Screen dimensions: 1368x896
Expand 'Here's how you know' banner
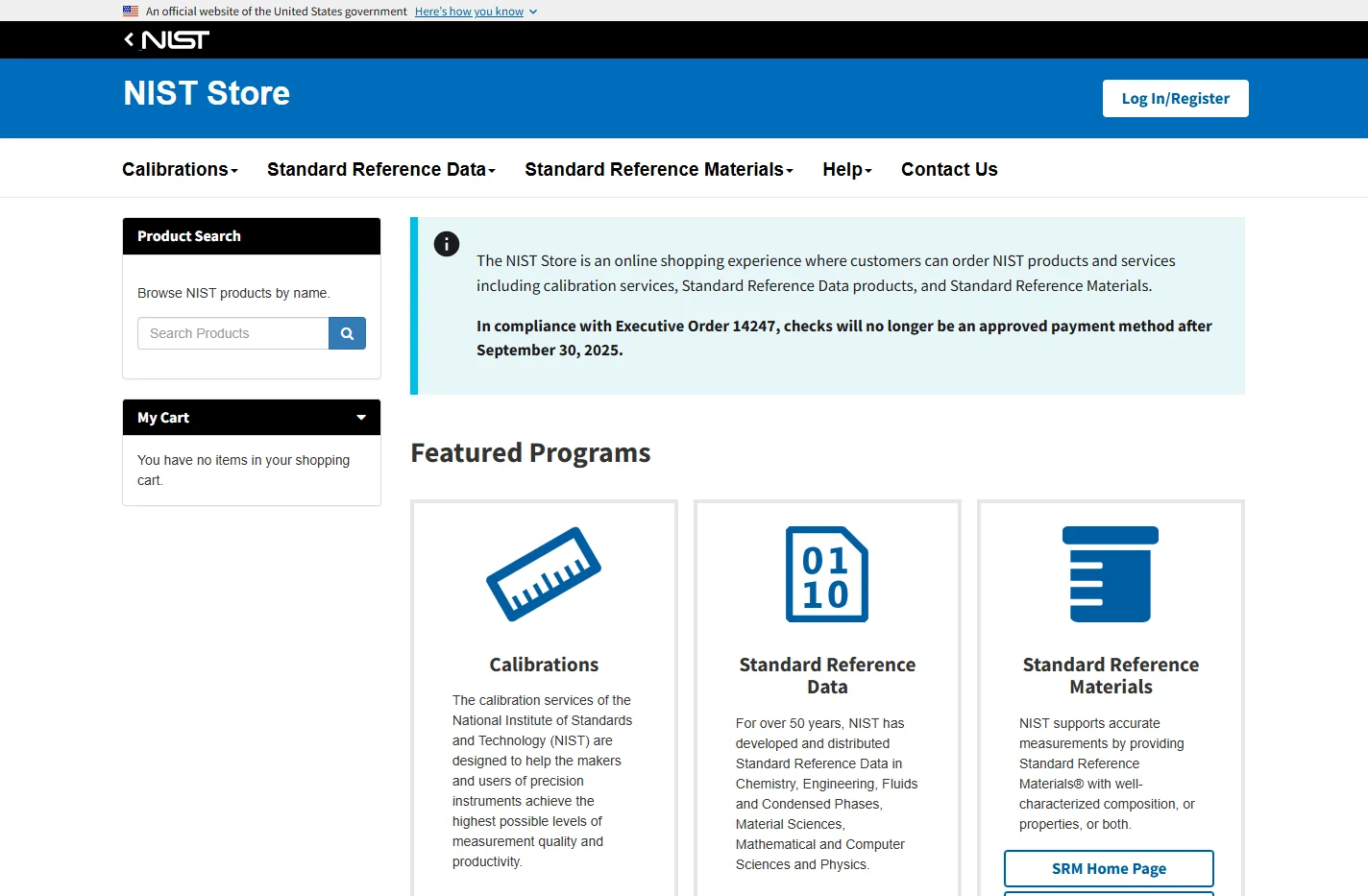476,12
